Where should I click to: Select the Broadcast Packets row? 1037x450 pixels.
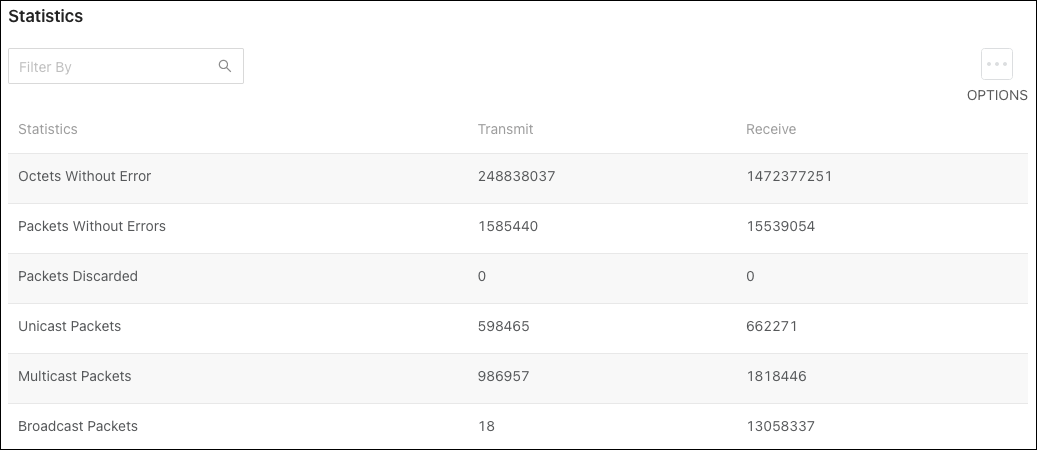pos(518,426)
